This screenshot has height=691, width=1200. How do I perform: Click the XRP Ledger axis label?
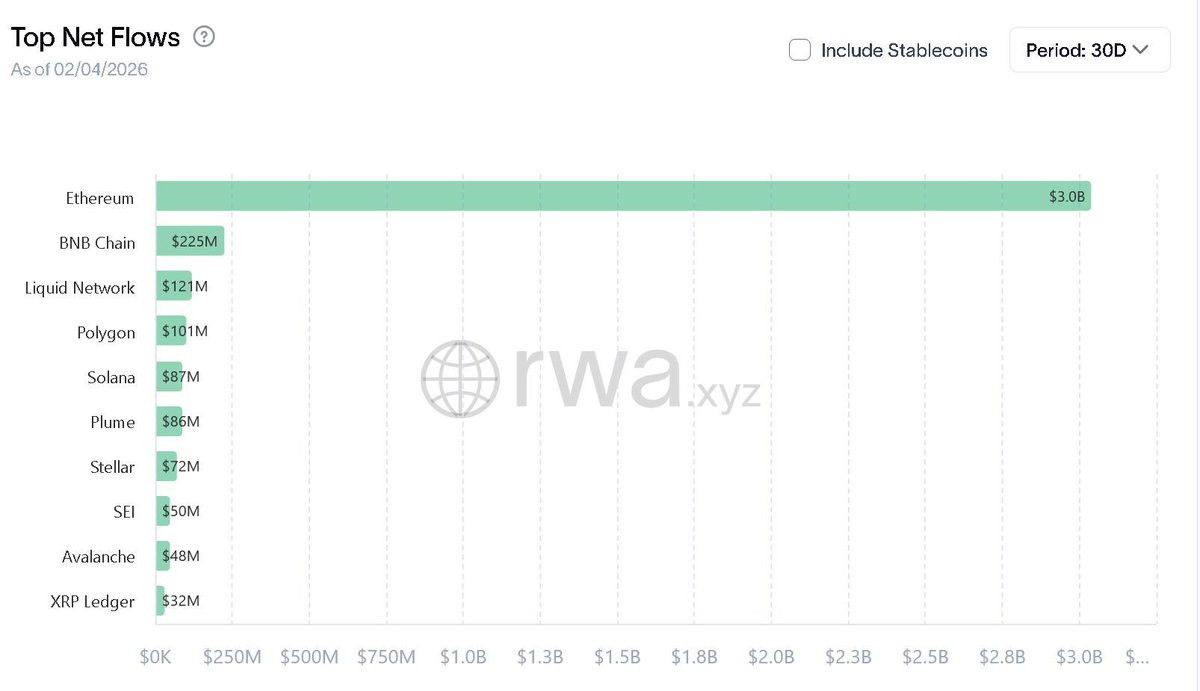tap(92, 602)
